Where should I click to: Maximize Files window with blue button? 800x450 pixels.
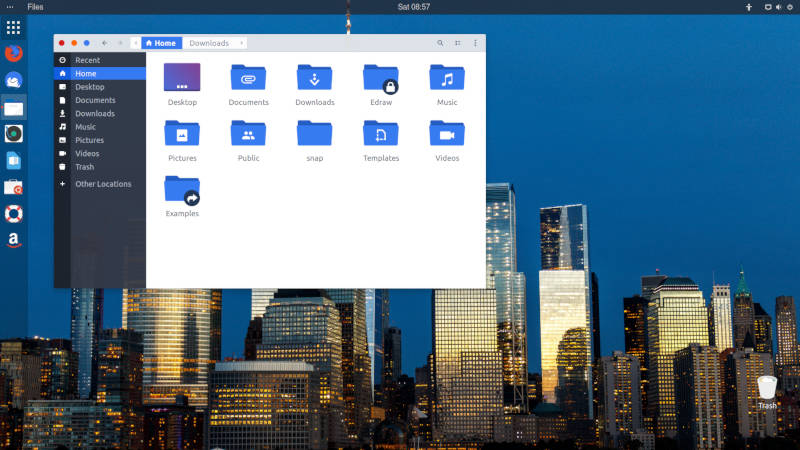(87, 43)
